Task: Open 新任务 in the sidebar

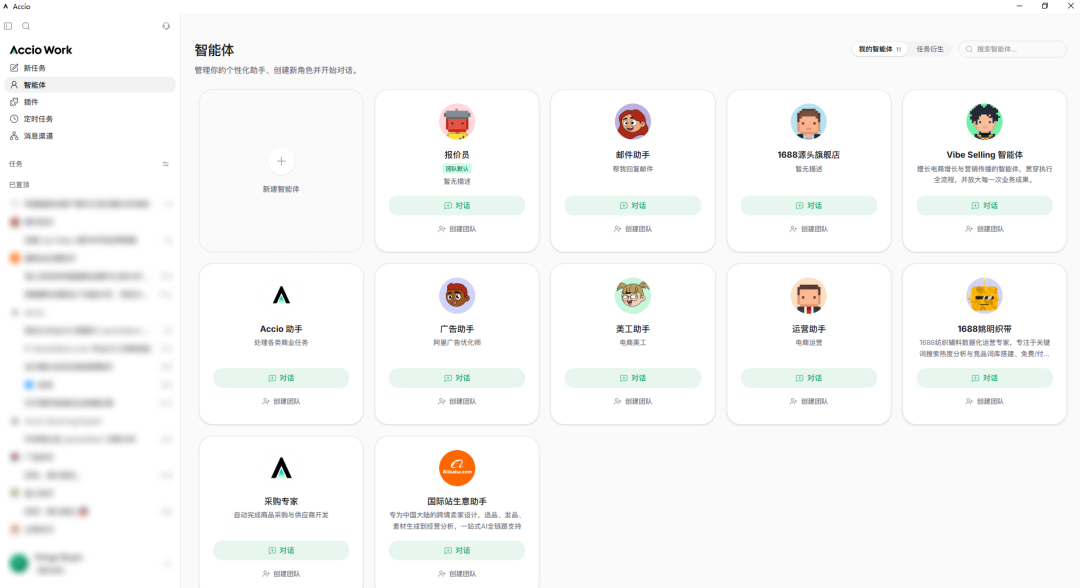Action: click(90, 68)
